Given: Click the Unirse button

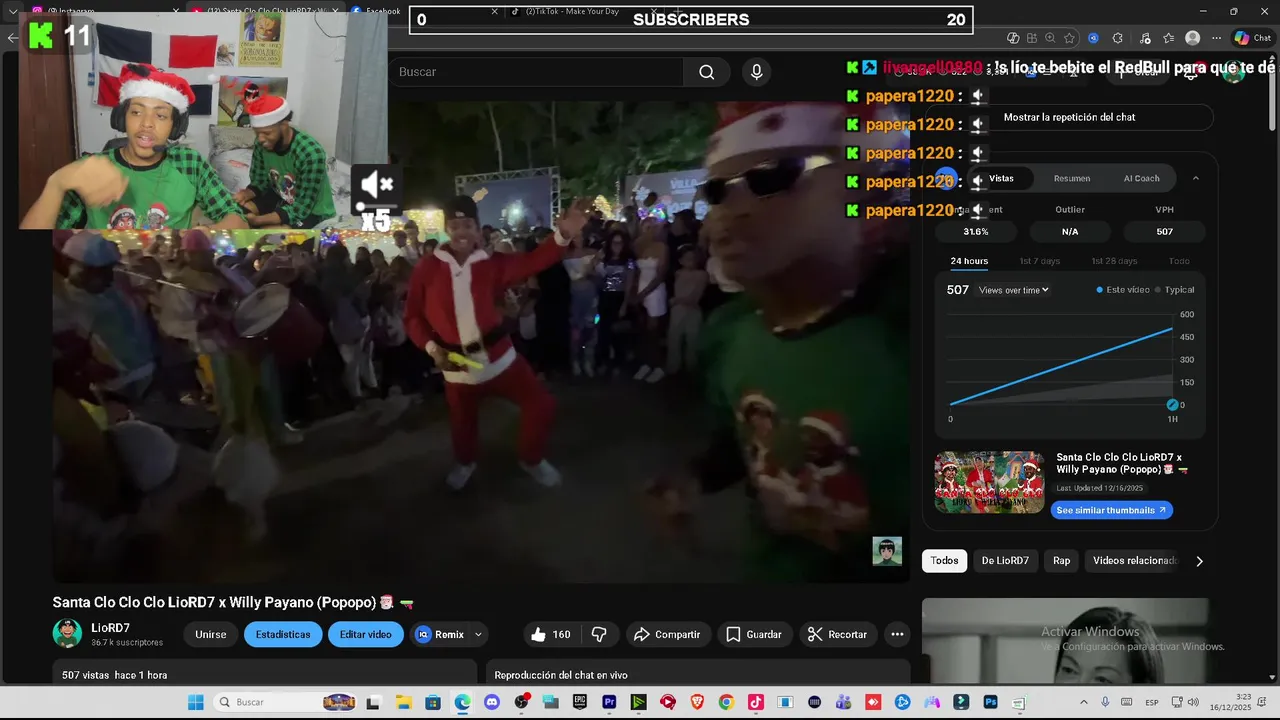Looking at the screenshot, I should [x=210, y=634].
